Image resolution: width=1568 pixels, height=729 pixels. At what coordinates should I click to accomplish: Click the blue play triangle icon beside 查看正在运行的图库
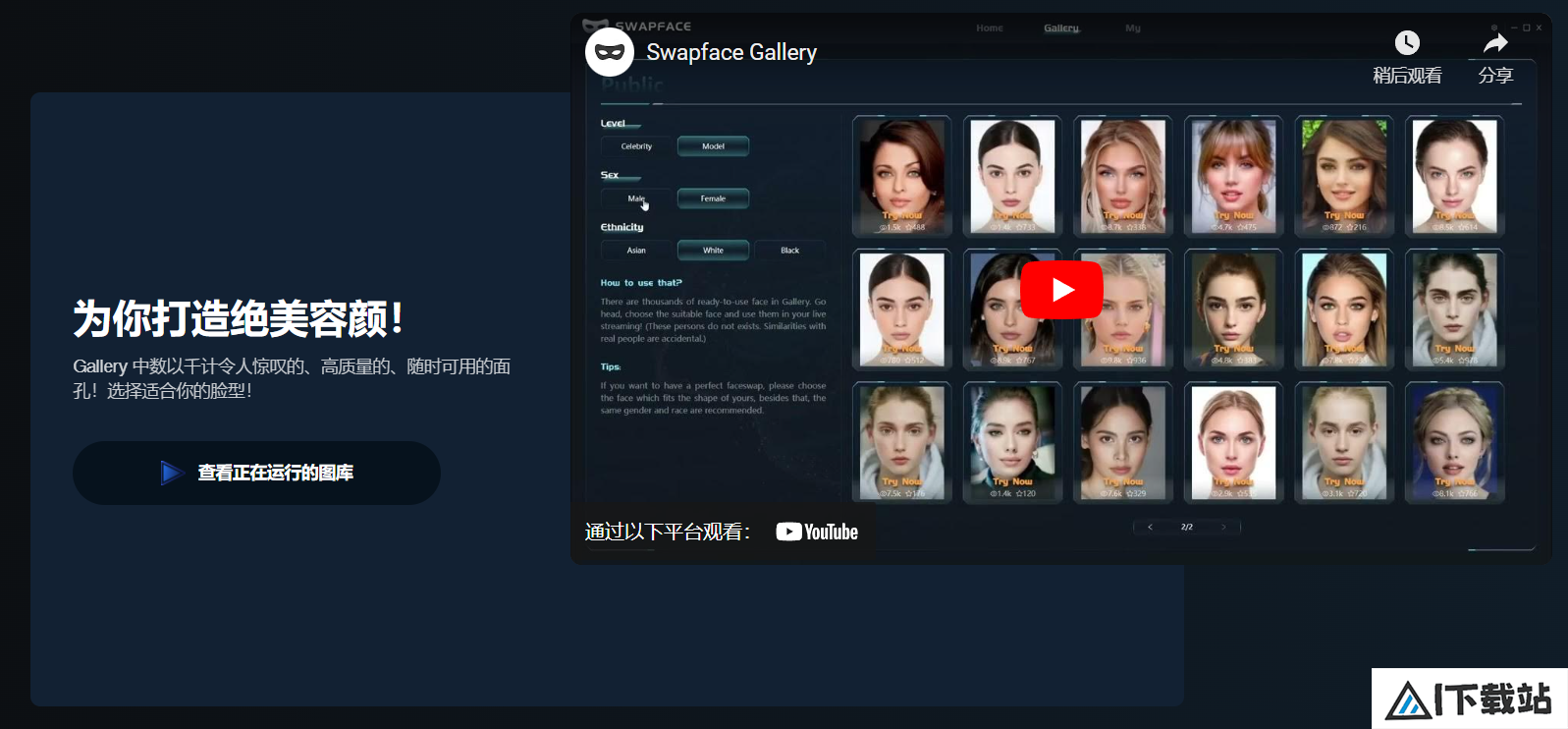tap(172, 473)
